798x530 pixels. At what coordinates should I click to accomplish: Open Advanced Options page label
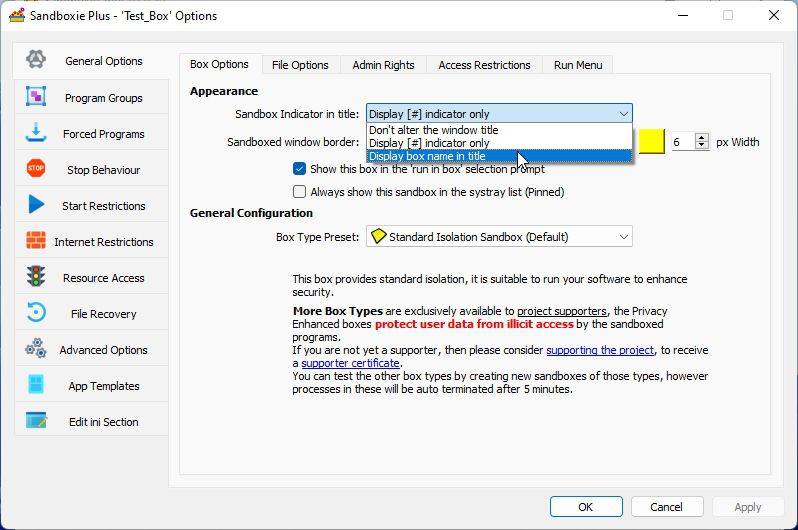click(104, 350)
